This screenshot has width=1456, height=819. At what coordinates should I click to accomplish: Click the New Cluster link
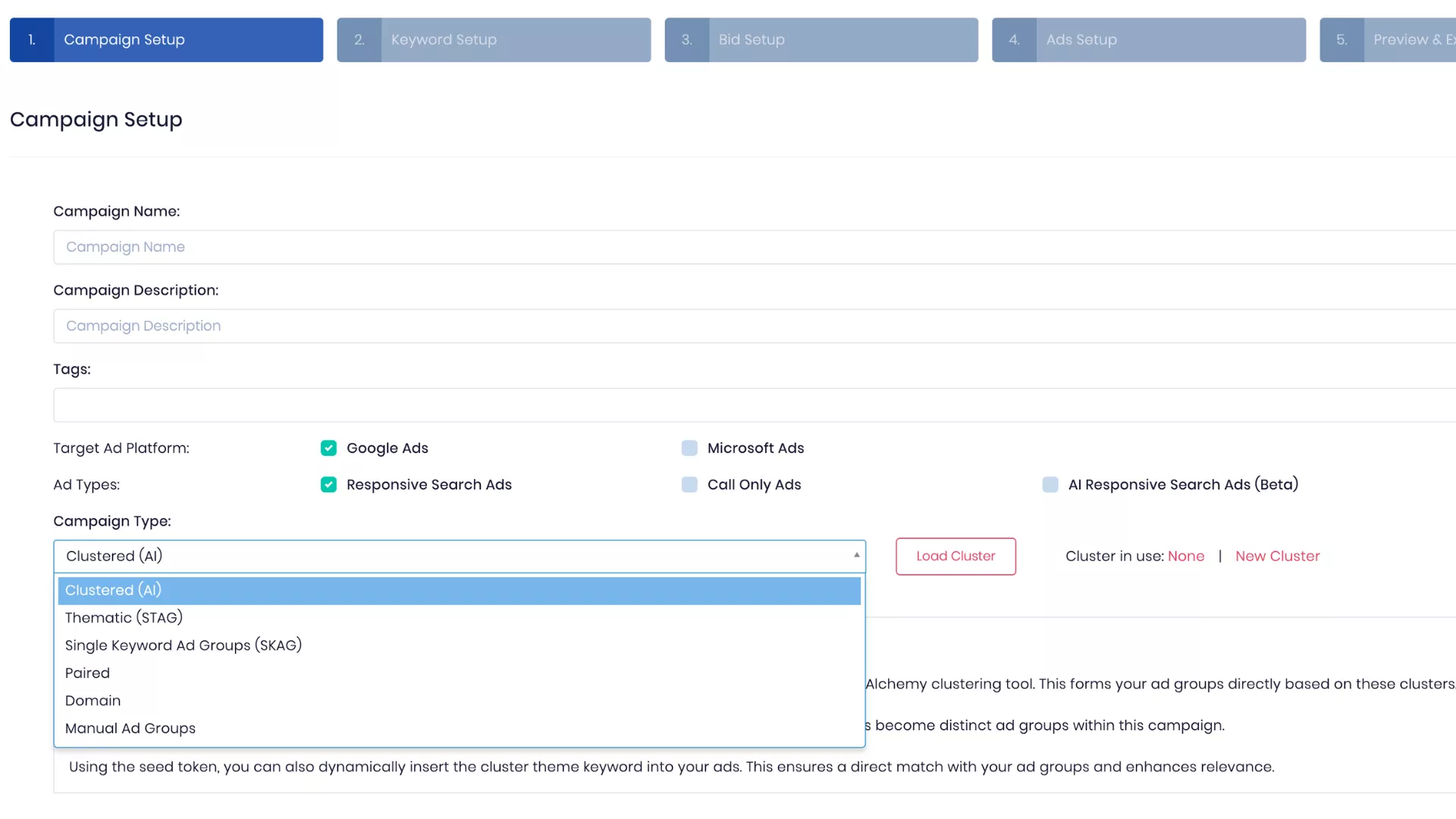(1277, 556)
